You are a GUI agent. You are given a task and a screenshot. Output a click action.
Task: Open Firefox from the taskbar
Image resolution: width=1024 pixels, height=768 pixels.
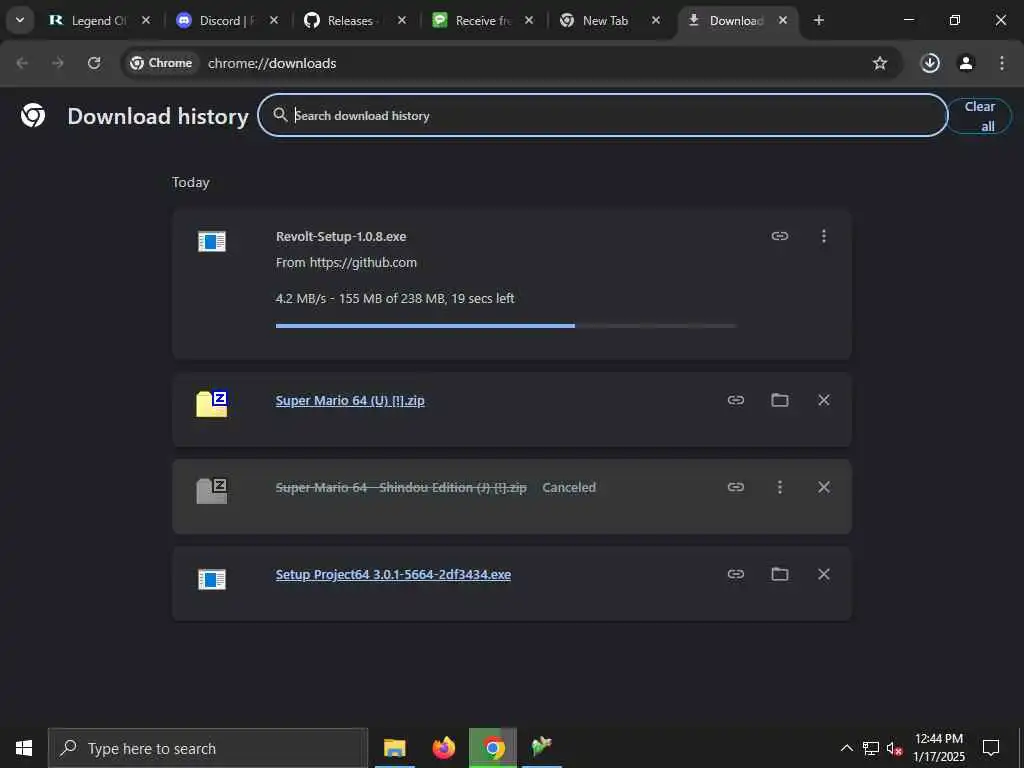click(x=443, y=747)
